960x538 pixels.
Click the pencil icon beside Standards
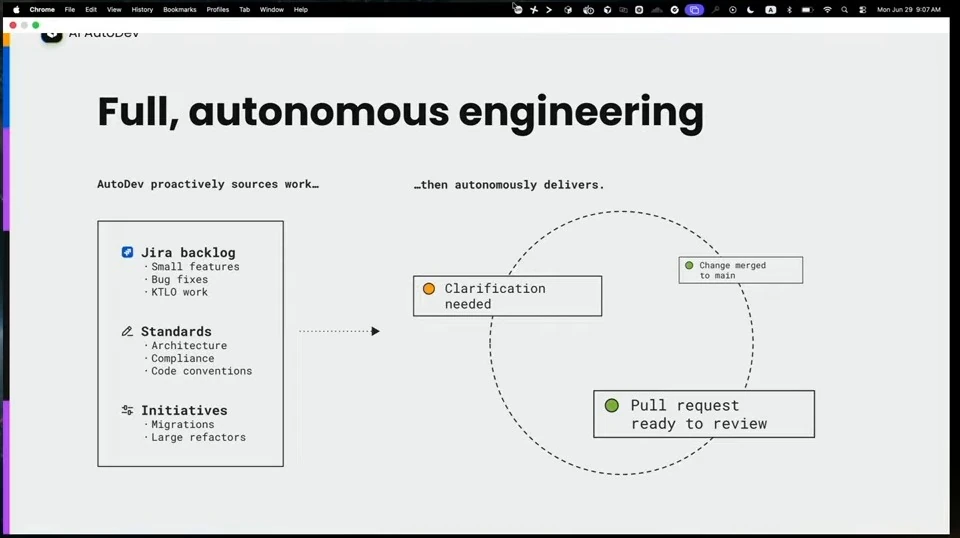(x=127, y=331)
